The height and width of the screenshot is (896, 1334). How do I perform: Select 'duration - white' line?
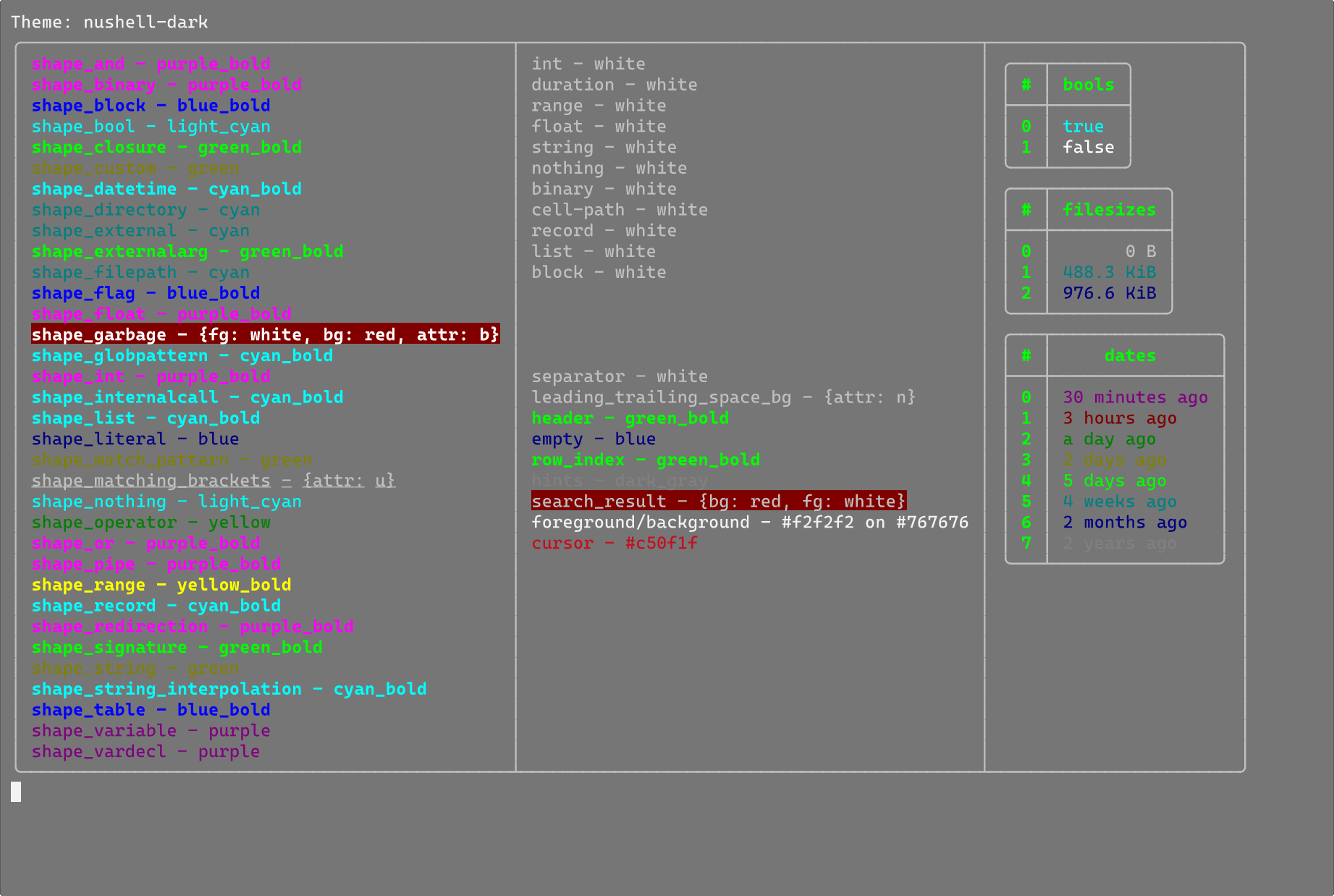[615, 85]
